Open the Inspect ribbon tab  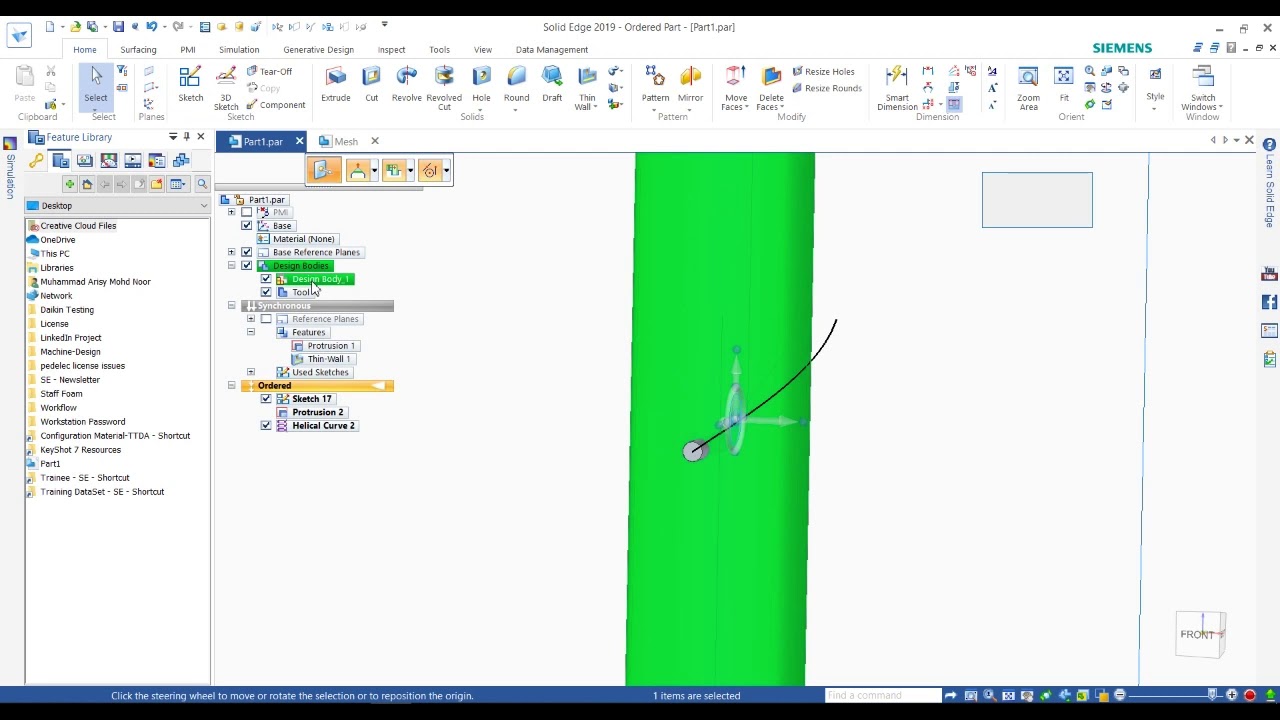391,50
